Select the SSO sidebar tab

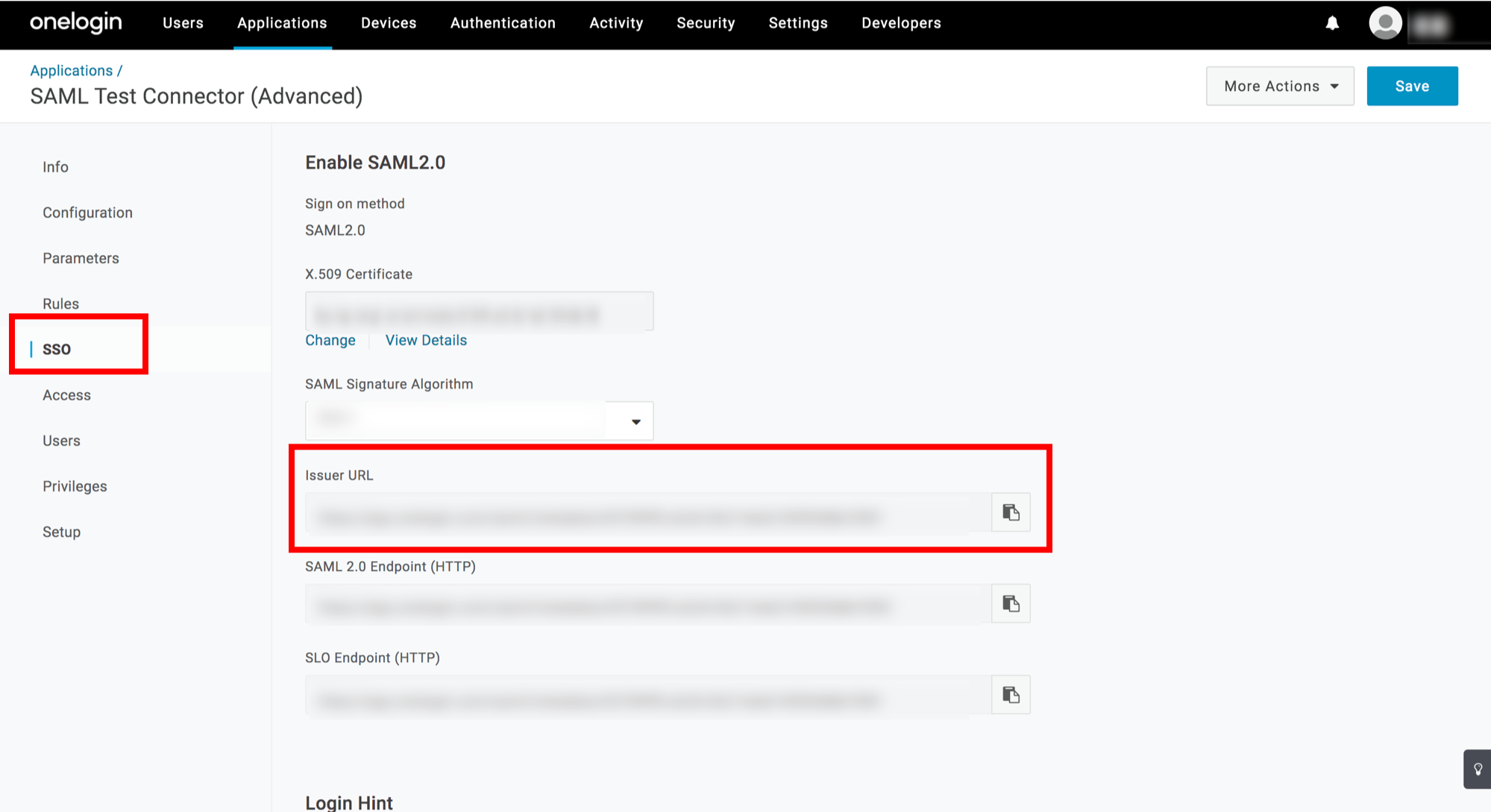coord(57,349)
